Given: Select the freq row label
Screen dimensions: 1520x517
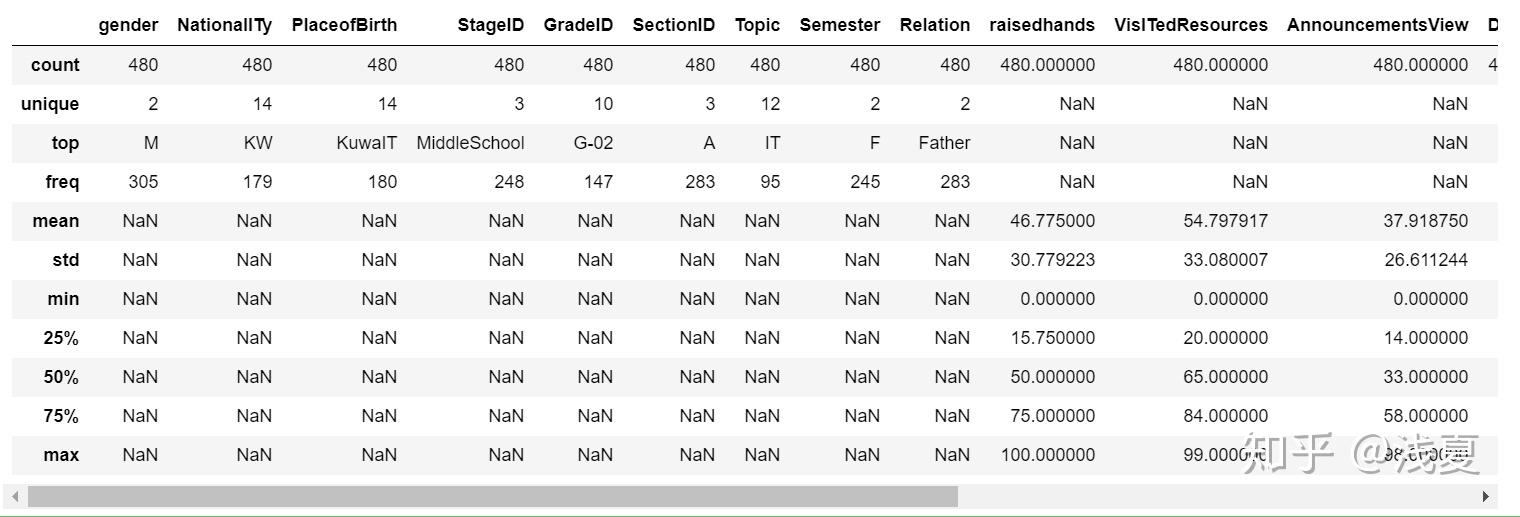Looking at the screenshot, I should [x=61, y=182].
